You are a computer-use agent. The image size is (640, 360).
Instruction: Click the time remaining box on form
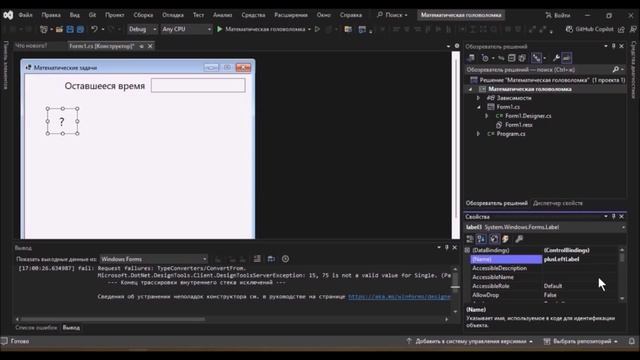(198, 85)
